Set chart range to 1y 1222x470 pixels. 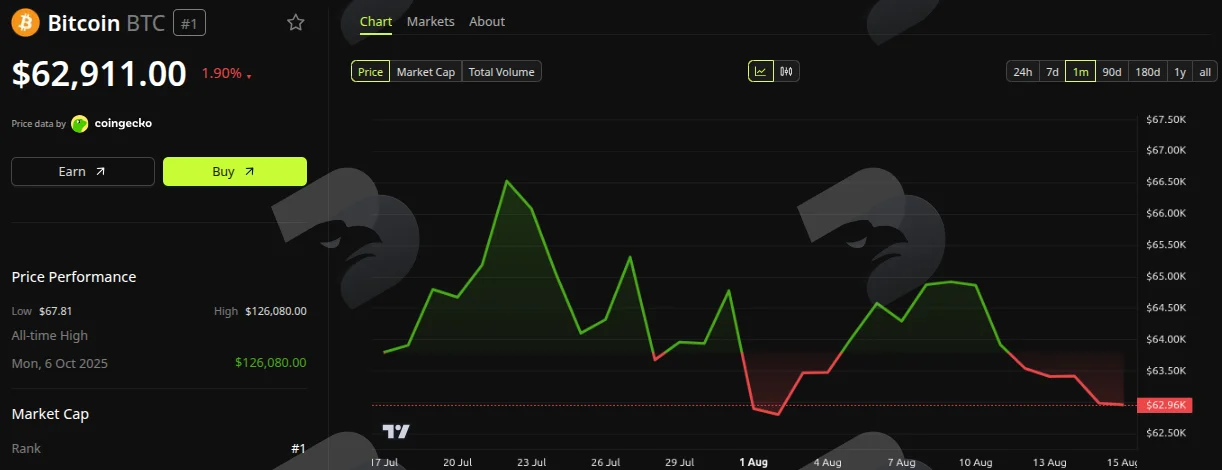pyautogui.click(x=1180, y=71)
